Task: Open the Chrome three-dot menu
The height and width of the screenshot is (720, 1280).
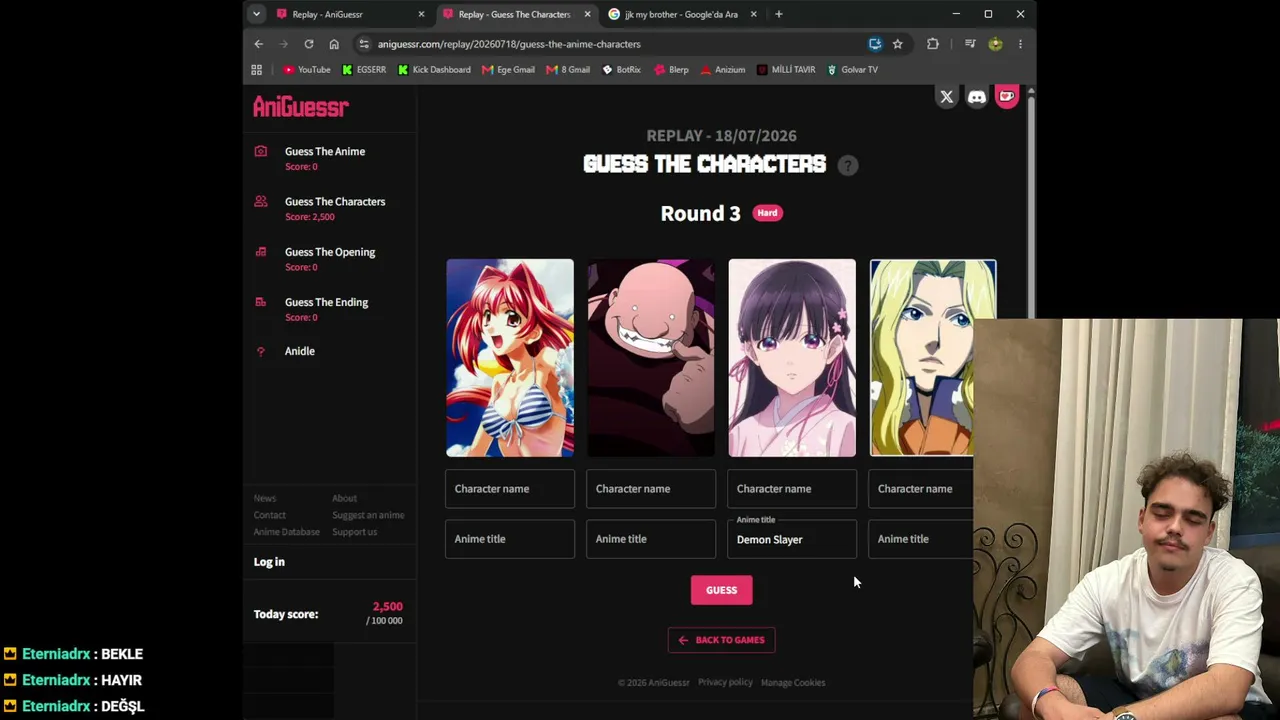Action: (1020, 44)
